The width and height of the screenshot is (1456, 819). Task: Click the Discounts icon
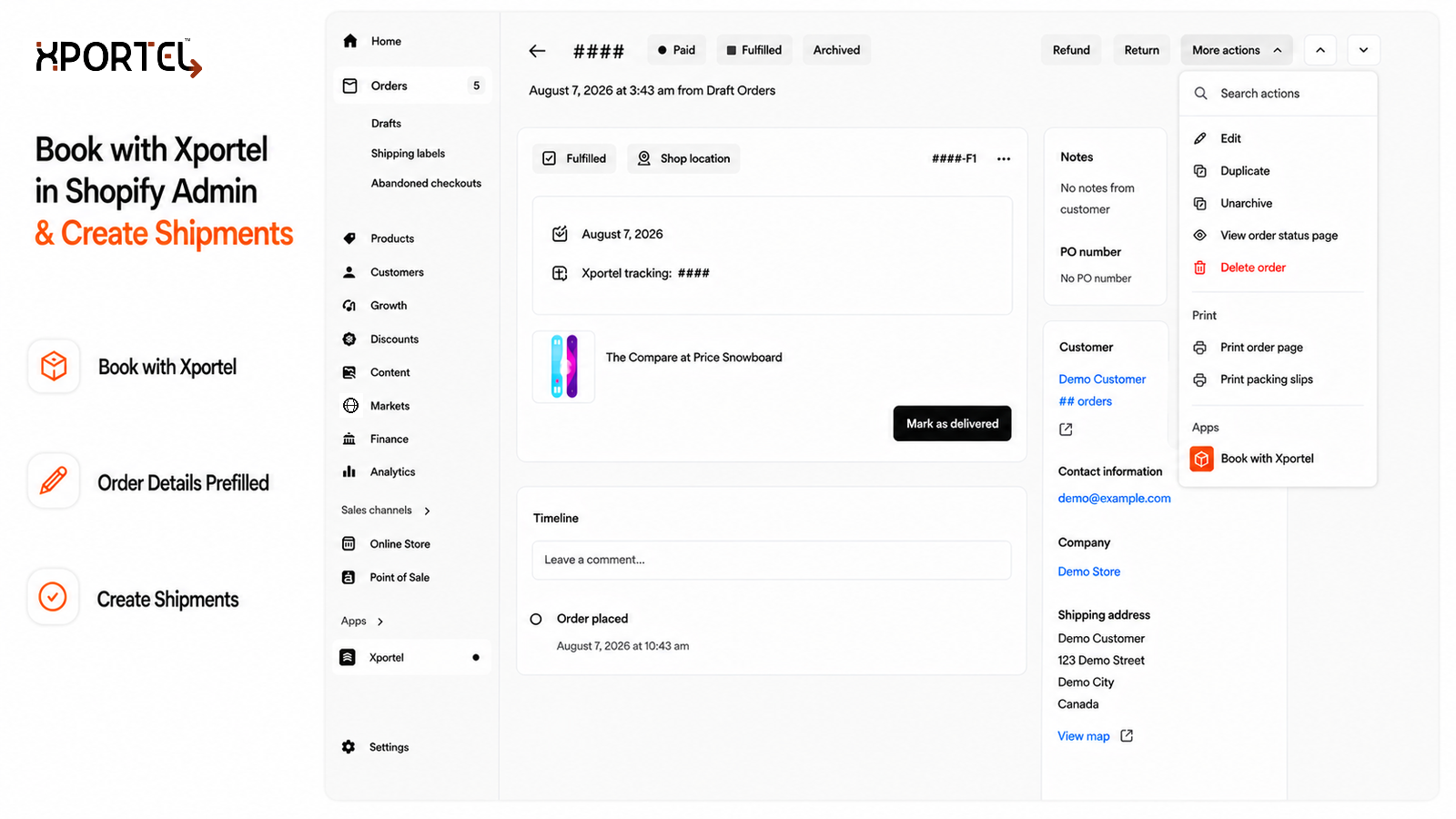(x=349, y=339)
